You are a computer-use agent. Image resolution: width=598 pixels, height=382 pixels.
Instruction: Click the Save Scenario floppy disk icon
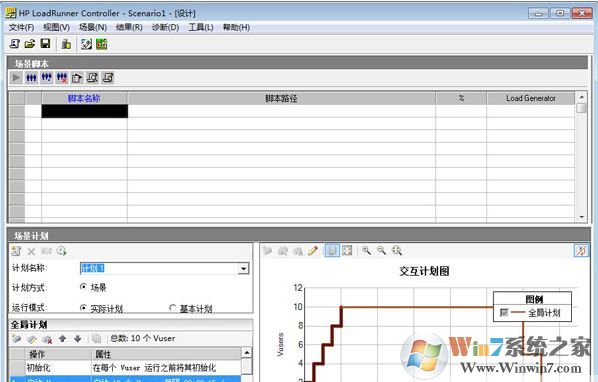click(45, 44)
